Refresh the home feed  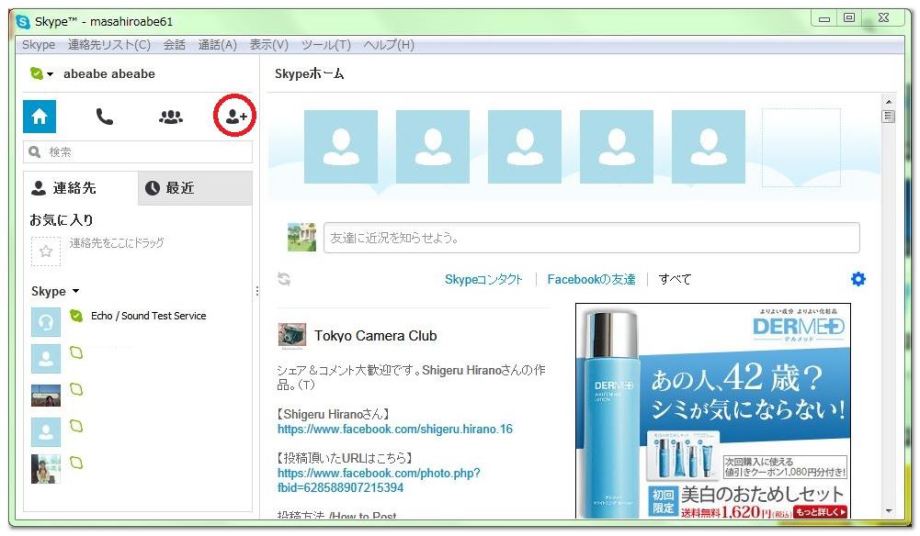pyautogui.click(x=284, y=279)
